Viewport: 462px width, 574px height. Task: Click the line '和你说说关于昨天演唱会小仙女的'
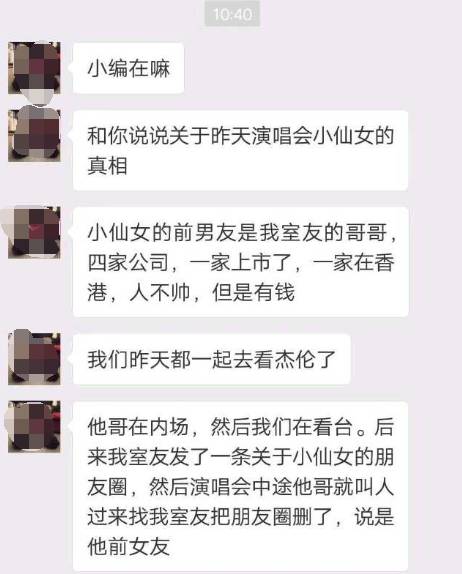point(241,135)
